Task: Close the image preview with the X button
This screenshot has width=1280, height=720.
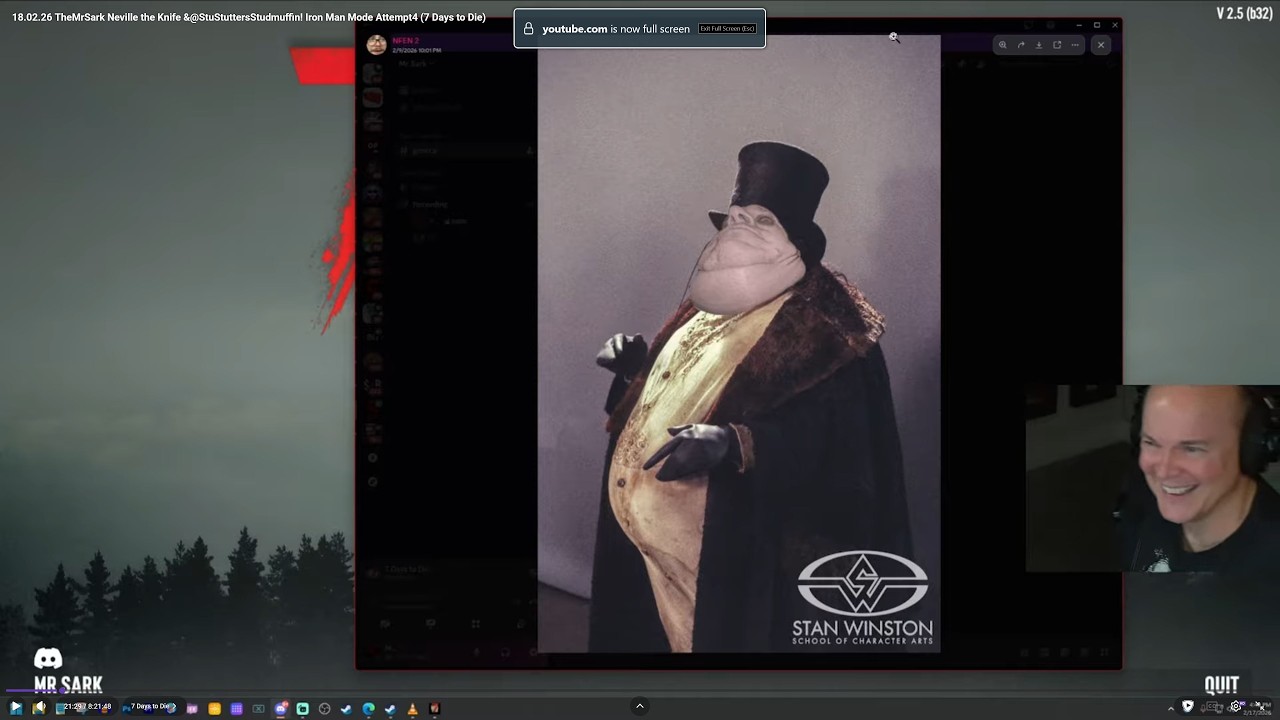Action: [1101, 45]
